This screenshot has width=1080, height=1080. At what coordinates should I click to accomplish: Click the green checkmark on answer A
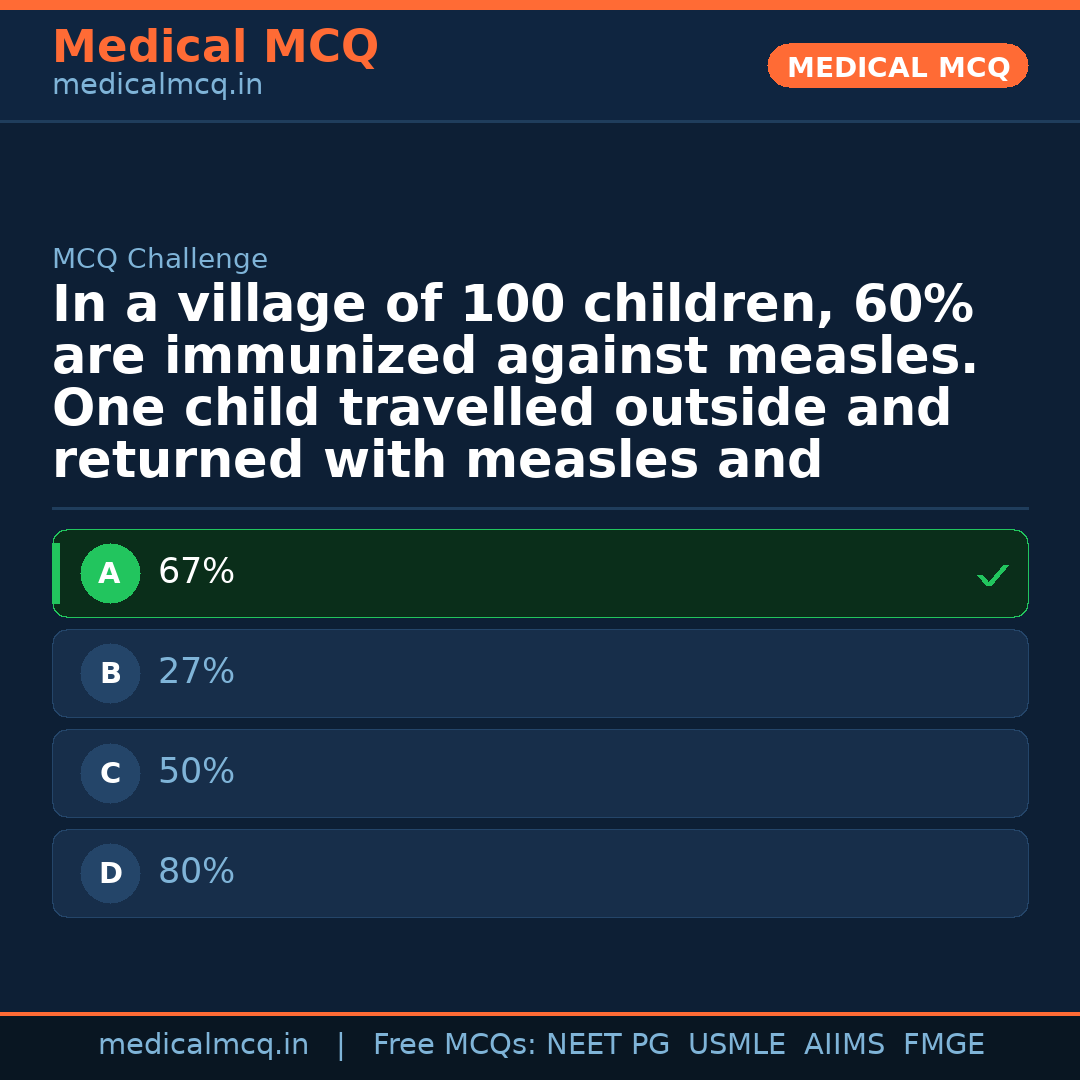tap(992, 575)
